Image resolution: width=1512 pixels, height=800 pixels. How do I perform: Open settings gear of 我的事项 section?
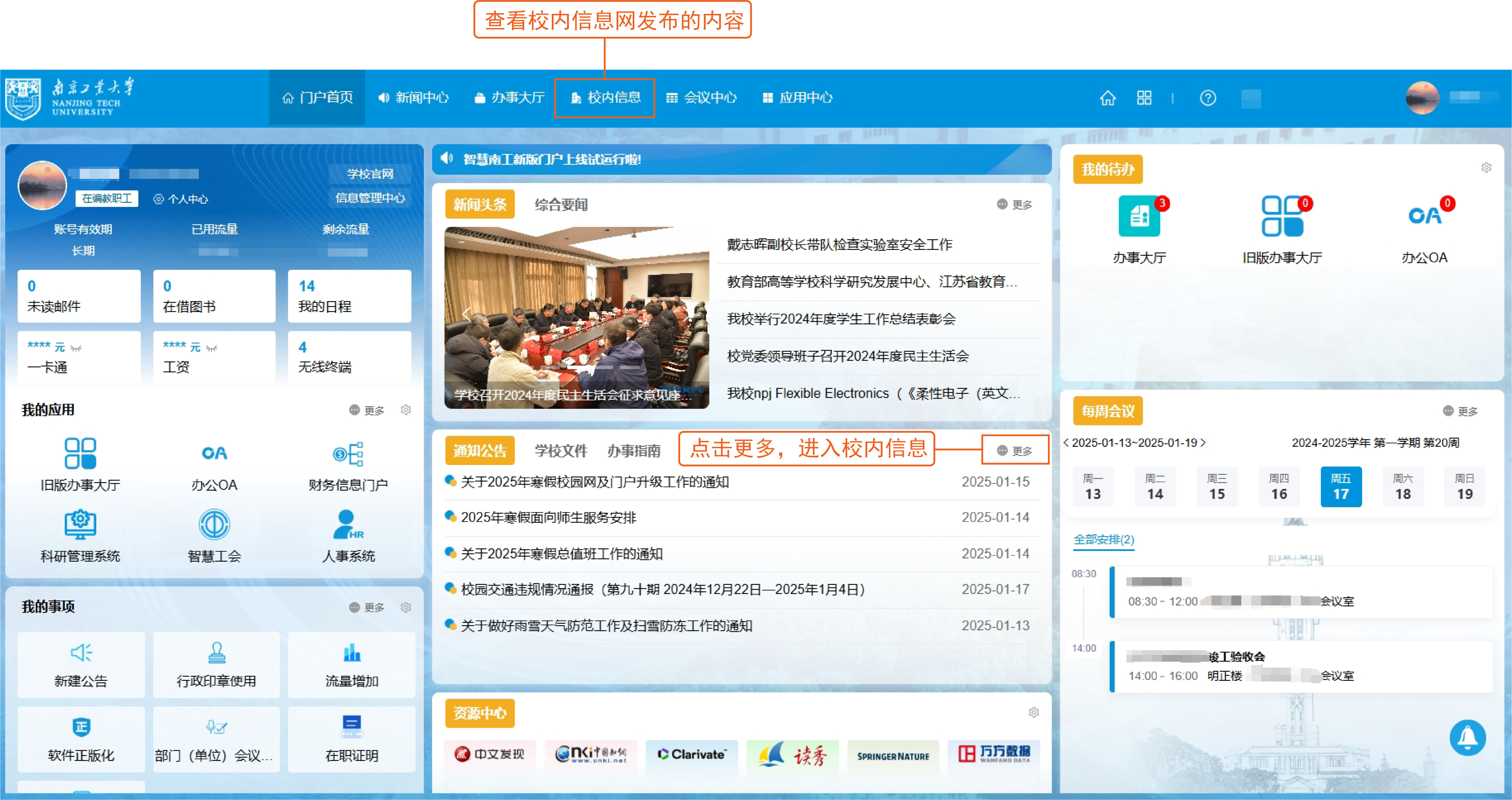pyautogui.click(x=406, y=607)
